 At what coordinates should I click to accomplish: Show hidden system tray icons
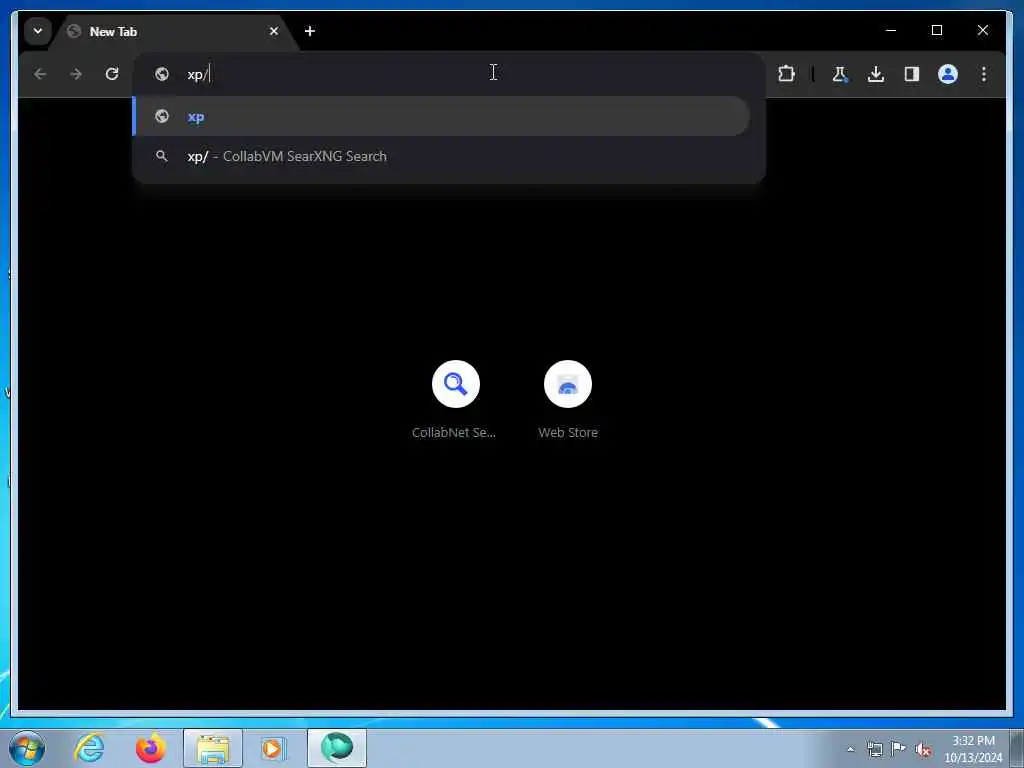(850, 750)
